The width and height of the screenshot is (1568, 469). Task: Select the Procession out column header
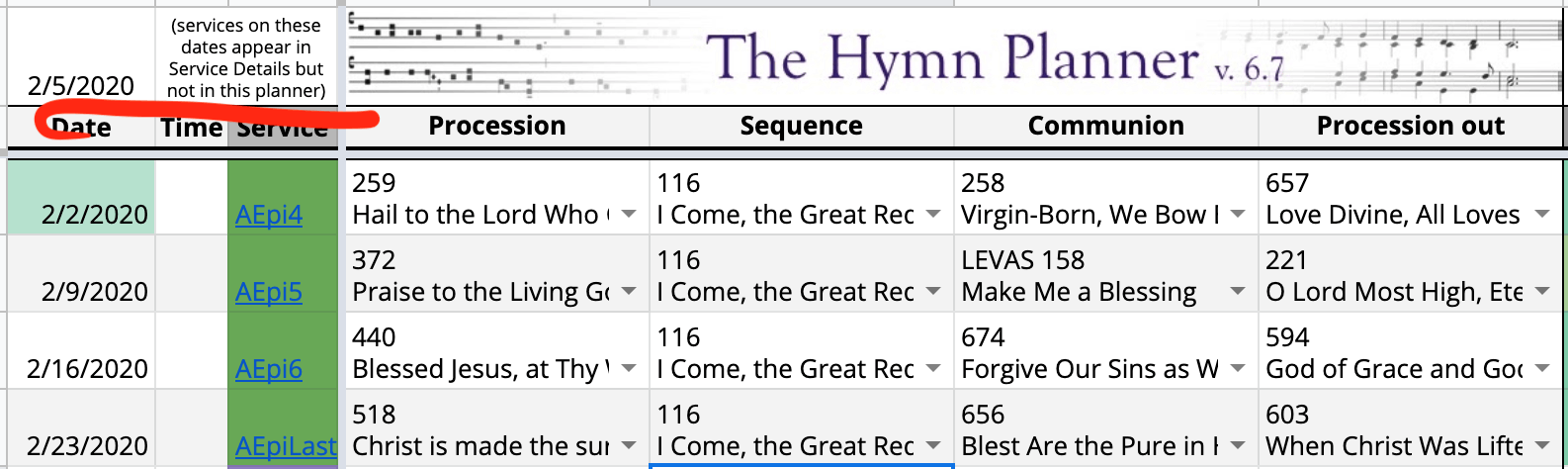pyautogui.click(x=1411, y=127)
